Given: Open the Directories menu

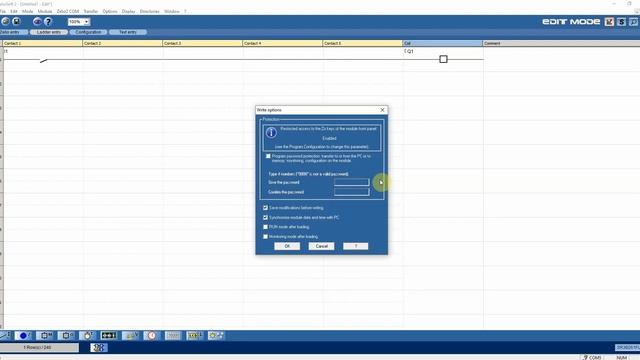Looking at the screenshot, I should pyautogui.click(x=149, y=11).
